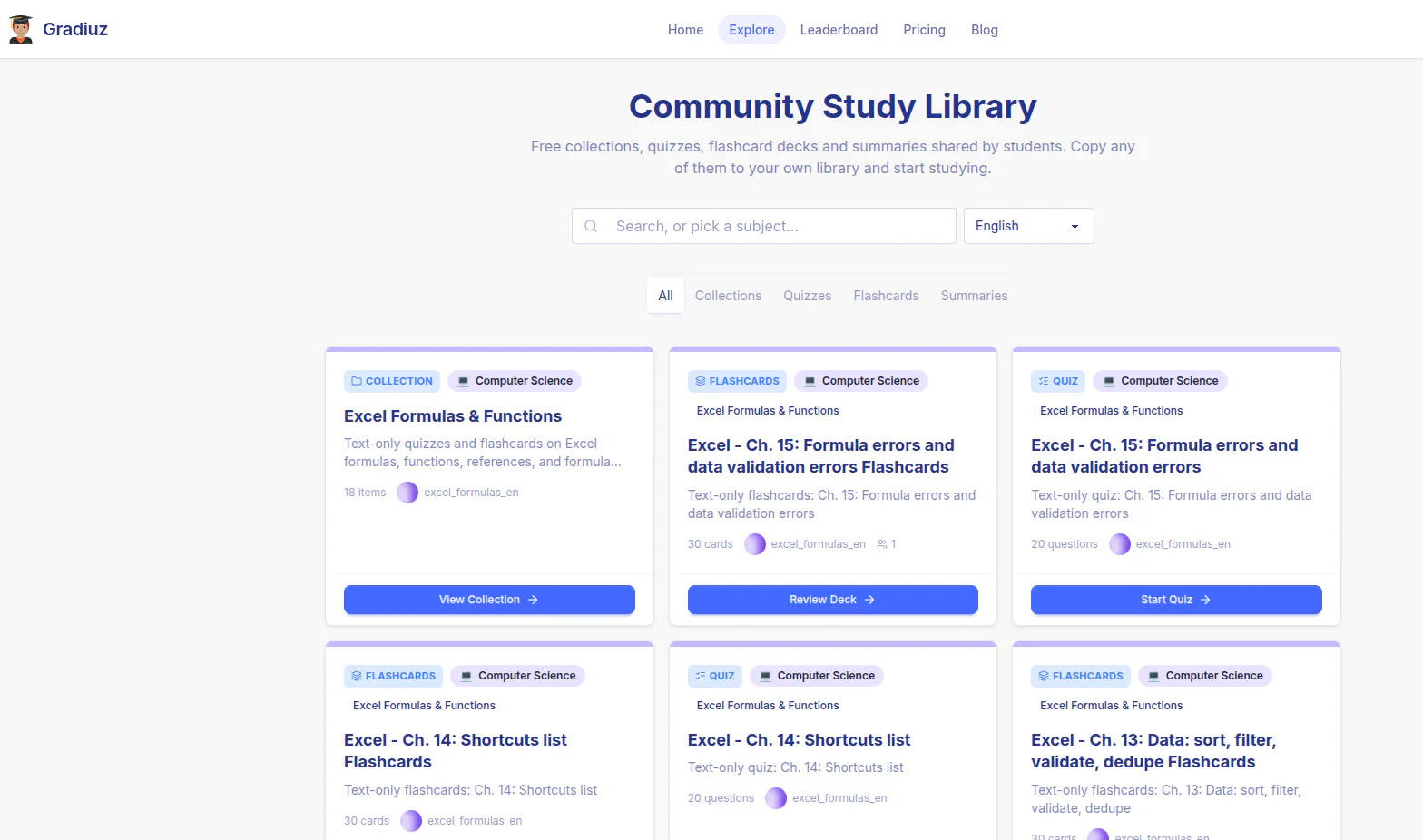Screen dimensions: 1423x840
Task: Click Computer Science tag on Ch. 14 quiz card
Action: click(x=817, y=676)
